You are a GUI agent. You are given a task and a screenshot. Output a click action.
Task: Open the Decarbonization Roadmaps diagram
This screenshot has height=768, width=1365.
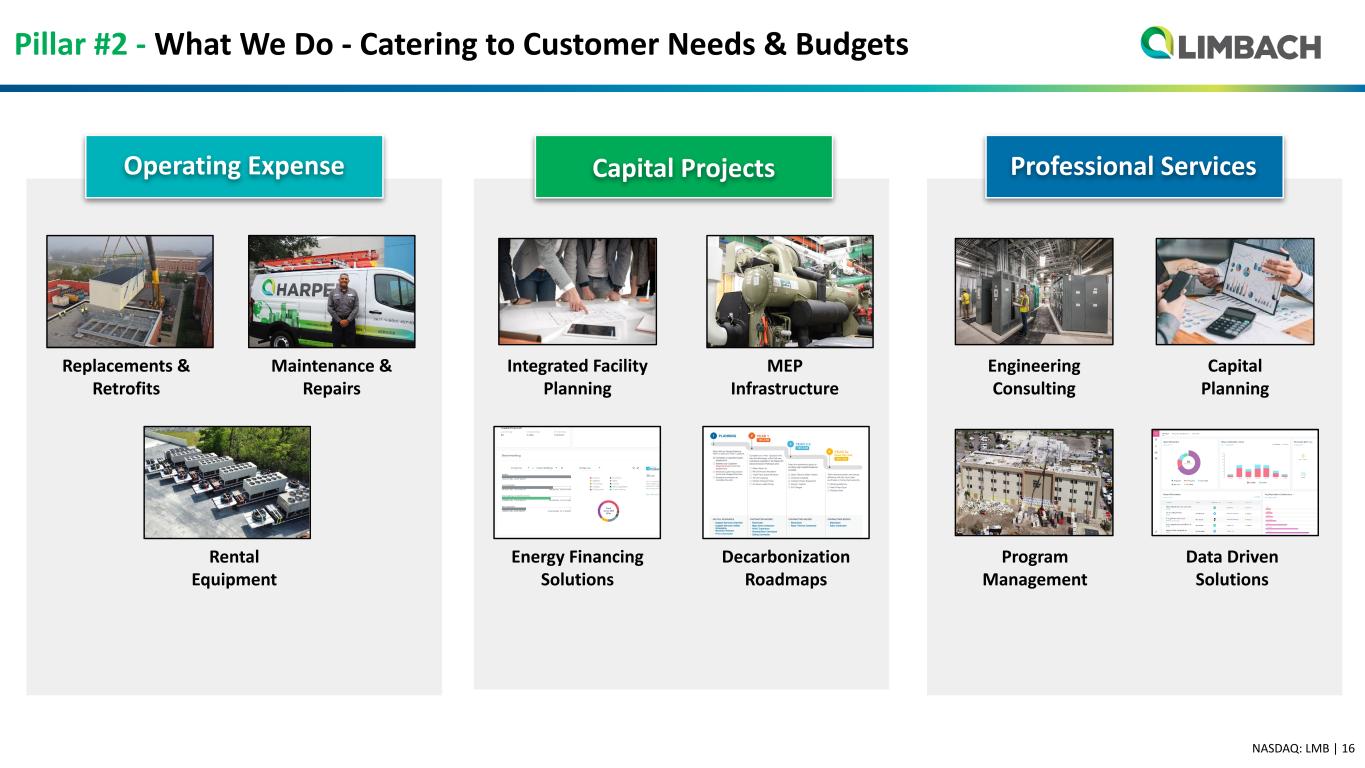787,482
